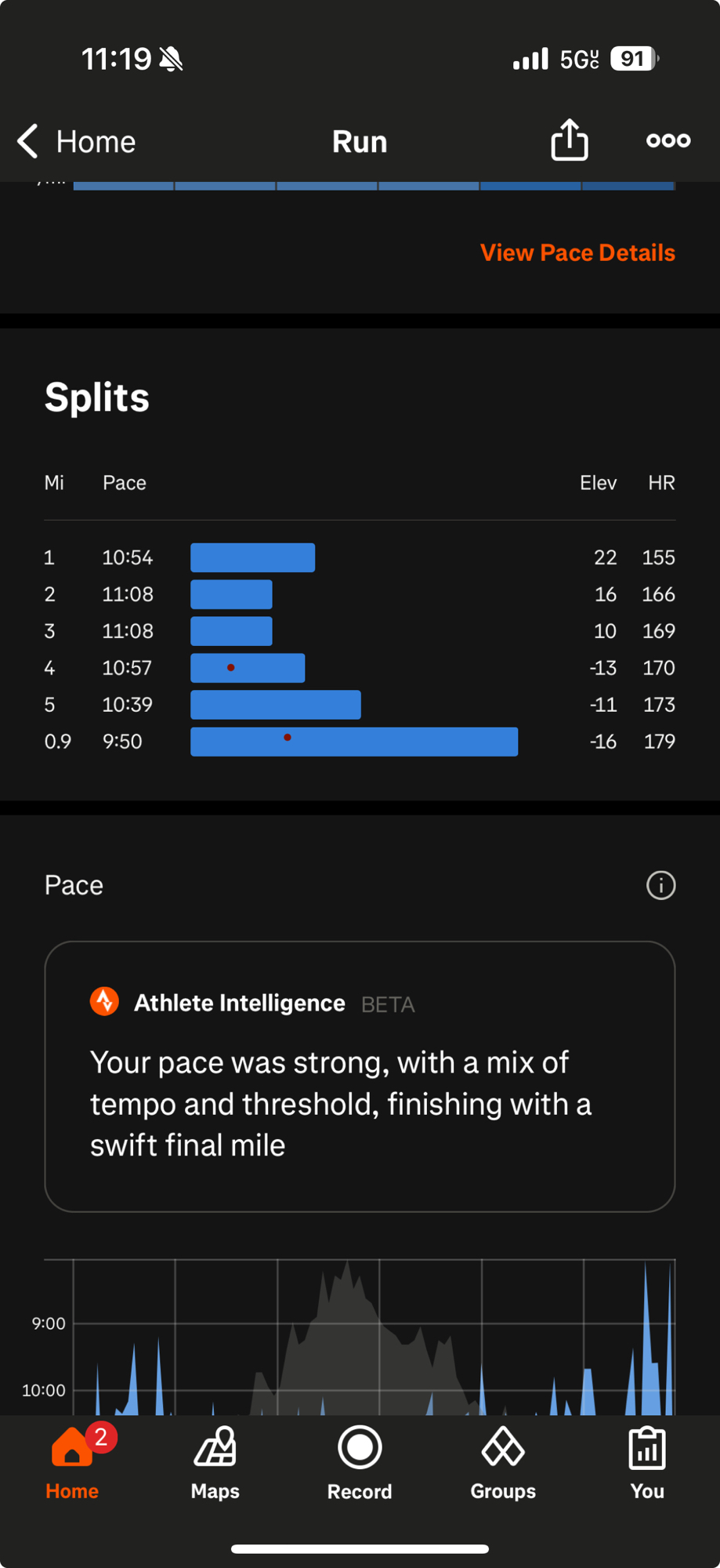This screenshot has width=720, height=1568.
Task: Select the 9:50 final split bar
Action: (x=354, y=742)
